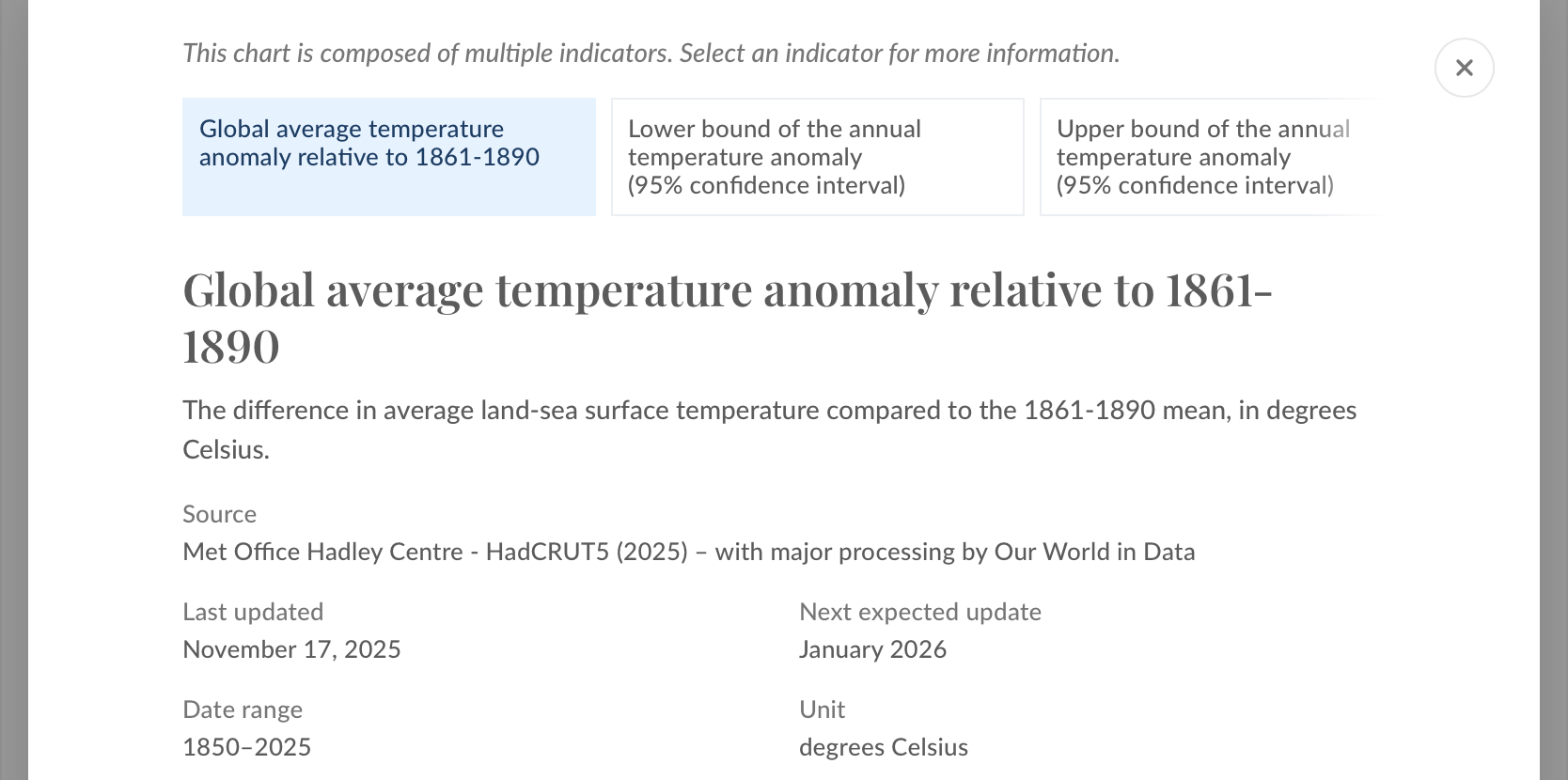Screen dimensions: 1568x780
Task: Click the 'January 2026' update value
Action: pyautogui.click(x=872, y=649)
